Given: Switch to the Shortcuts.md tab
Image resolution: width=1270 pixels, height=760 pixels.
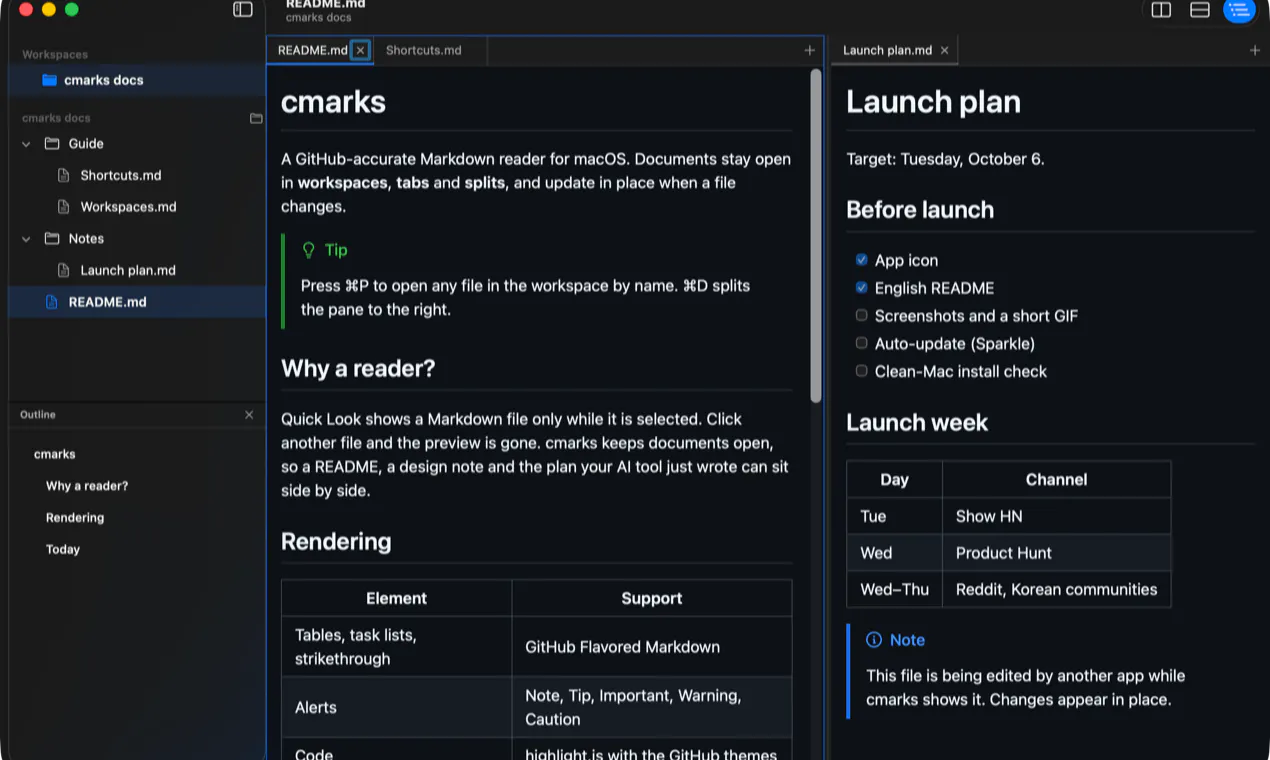Looking at the screenshot, I should click(431, 50).
